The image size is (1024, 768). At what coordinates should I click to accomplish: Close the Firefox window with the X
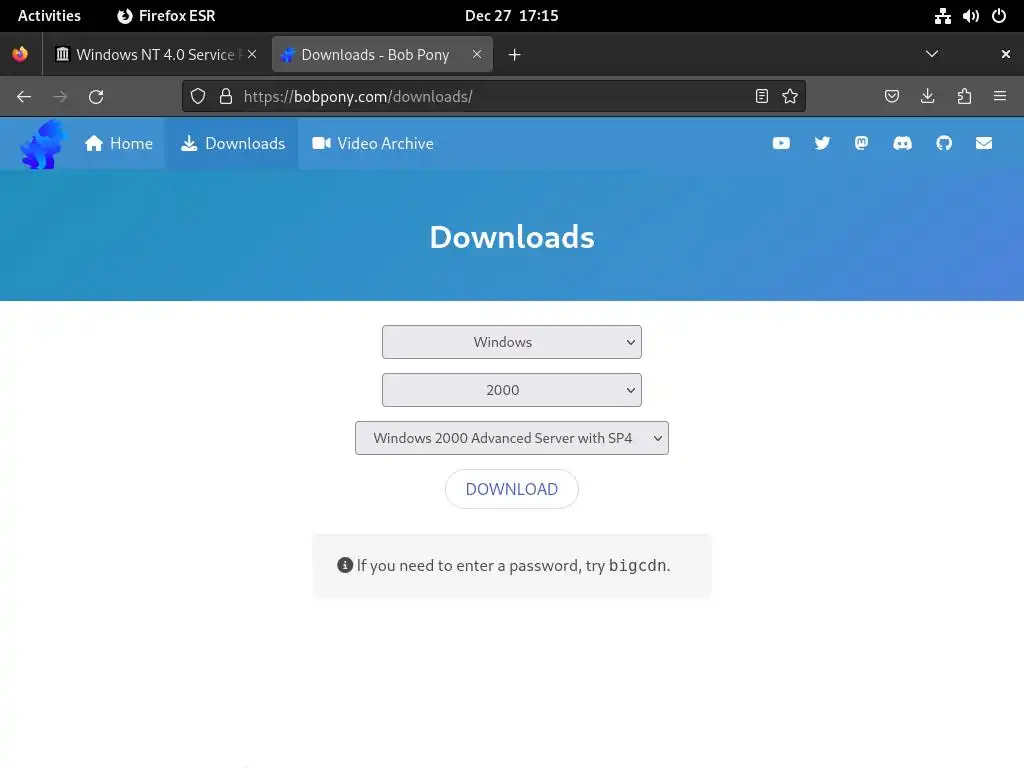point(1006,54)
